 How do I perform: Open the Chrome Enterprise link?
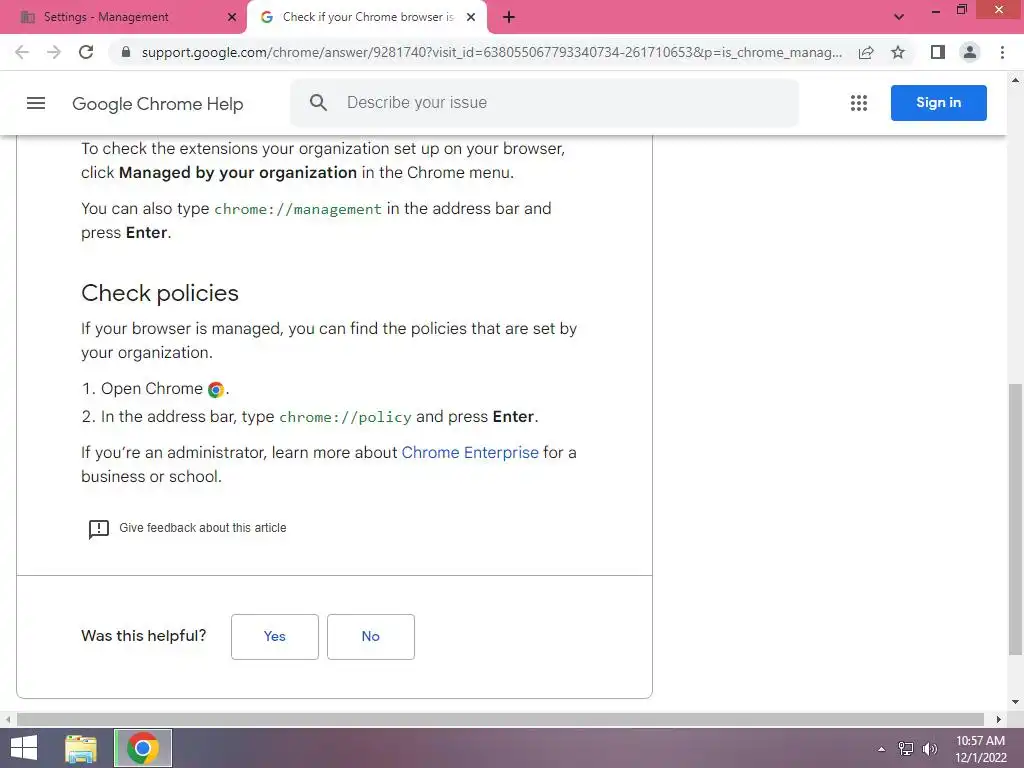tap(470, 453)
